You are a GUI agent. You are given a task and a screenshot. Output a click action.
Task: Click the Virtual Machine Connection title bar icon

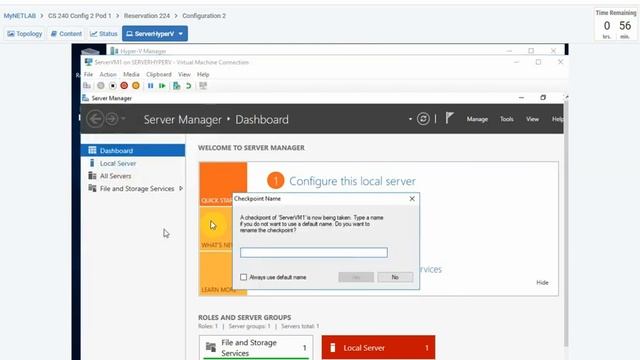point(88,62)
